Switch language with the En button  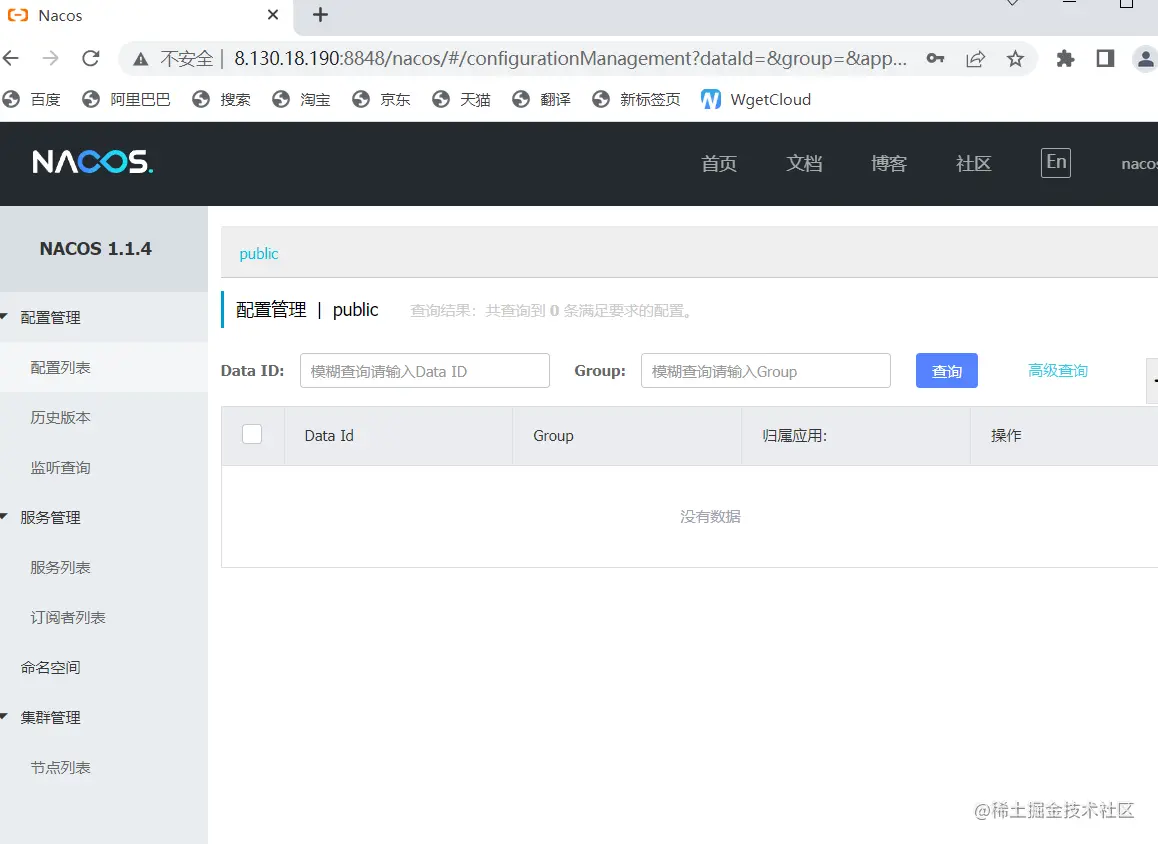(x=1056, y=162)
